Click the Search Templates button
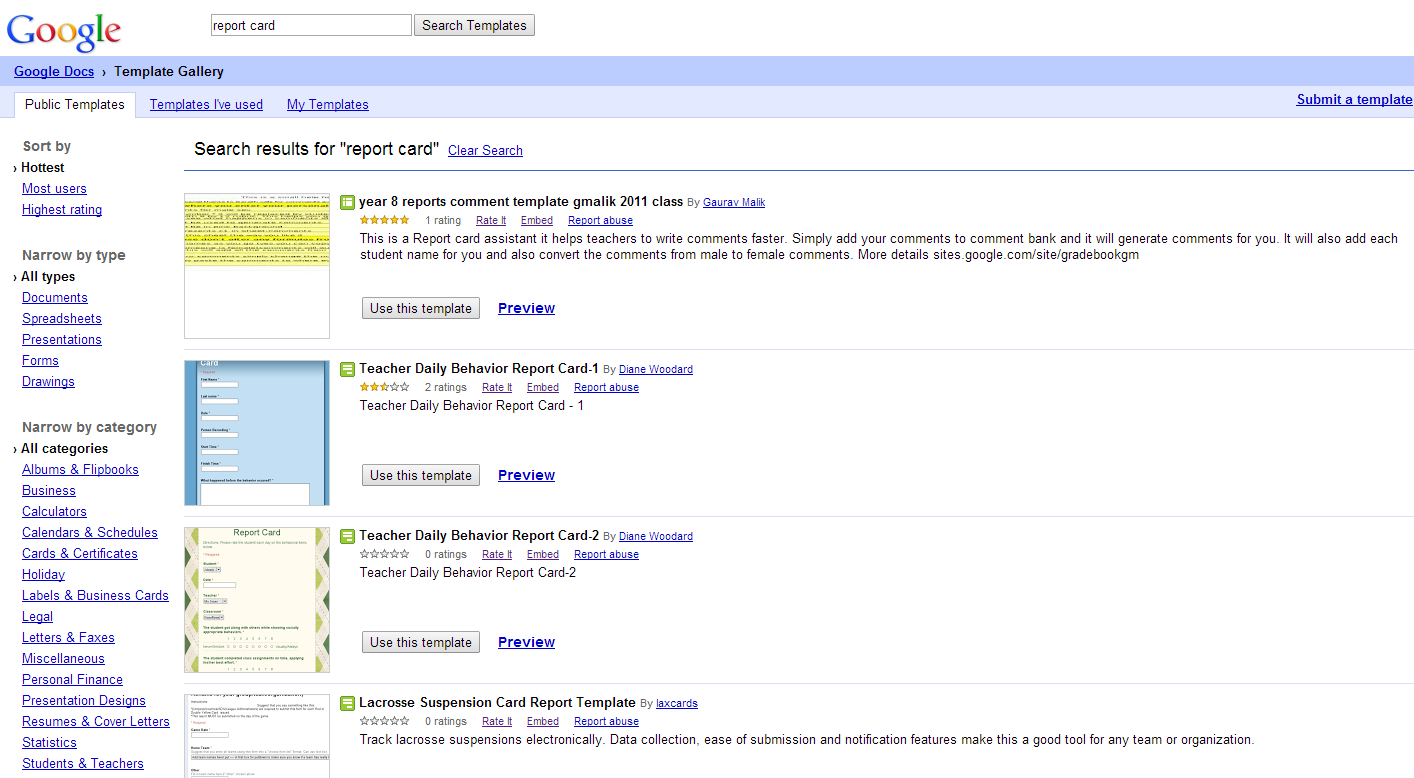This screenshot has width=1414, height=778. (x=474, y=25)
